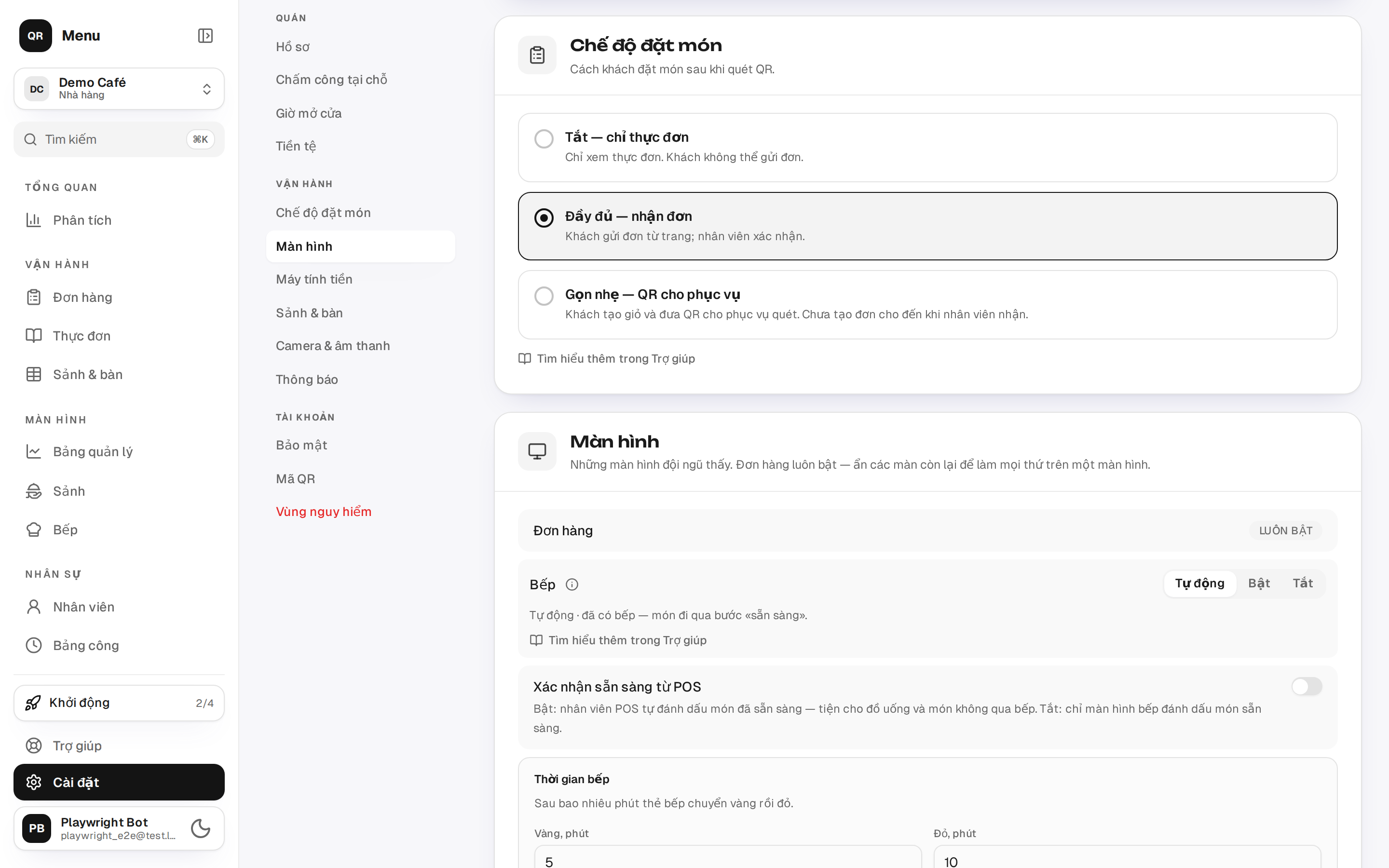Set Bếp mode to Bật
This screenshot has height=868, width=1389.
[x=1259, y=583]
